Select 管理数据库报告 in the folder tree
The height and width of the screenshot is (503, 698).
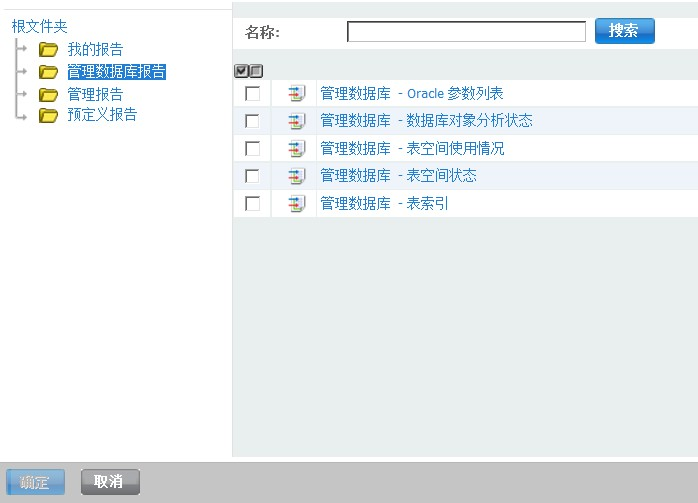117,72
